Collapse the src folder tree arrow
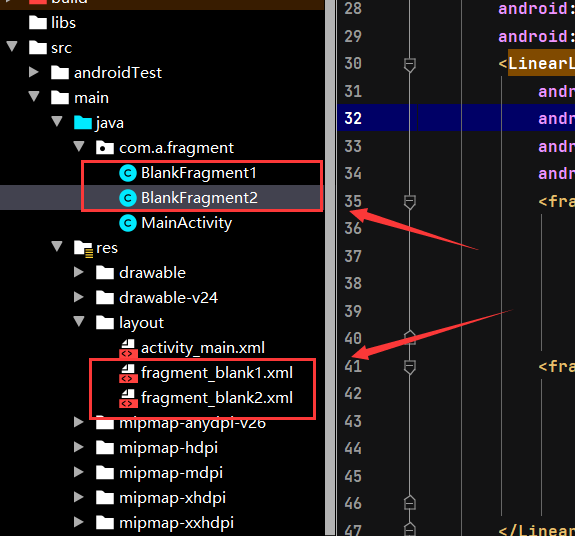 click(x=12, y=47)
